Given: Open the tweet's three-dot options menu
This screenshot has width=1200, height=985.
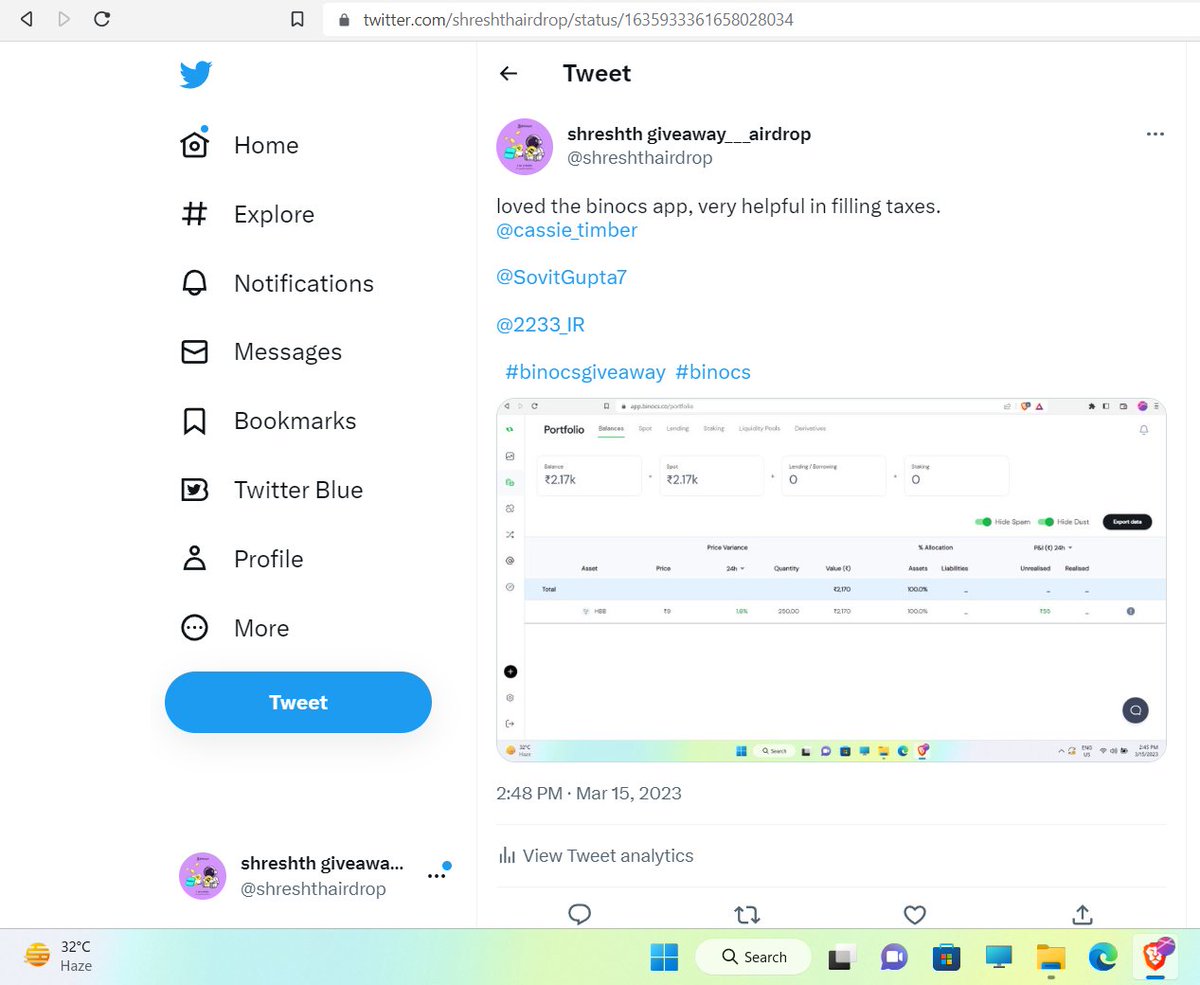Looking at the screenshot, I should click(x=1155, y=134).
